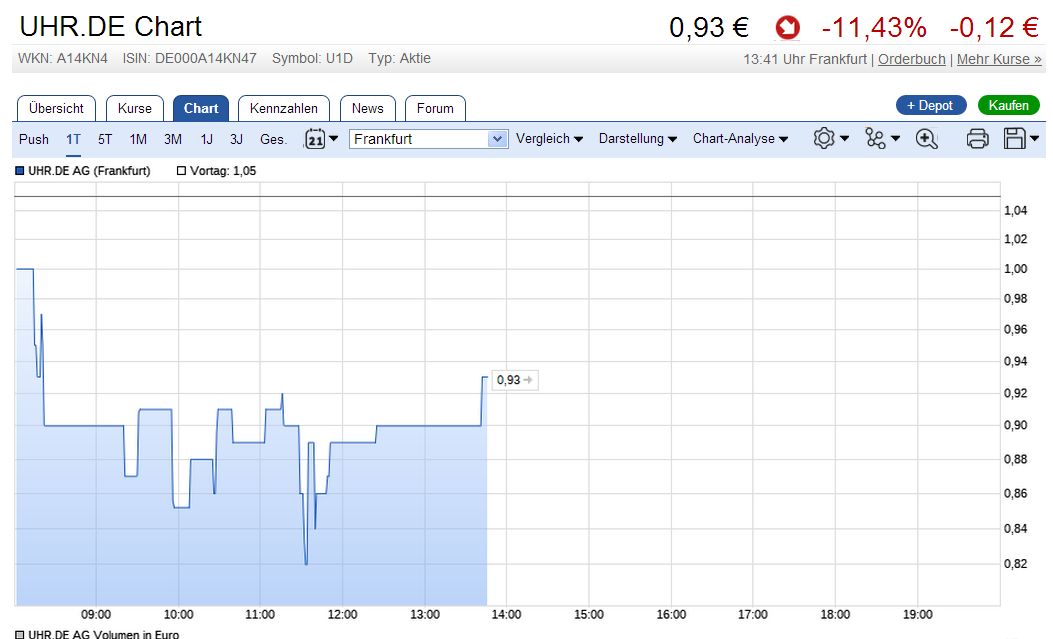The height and width of the screenshot is (639, 1053).
Task: Open the Orderbuch link
Action: click(x=911, y=59)
